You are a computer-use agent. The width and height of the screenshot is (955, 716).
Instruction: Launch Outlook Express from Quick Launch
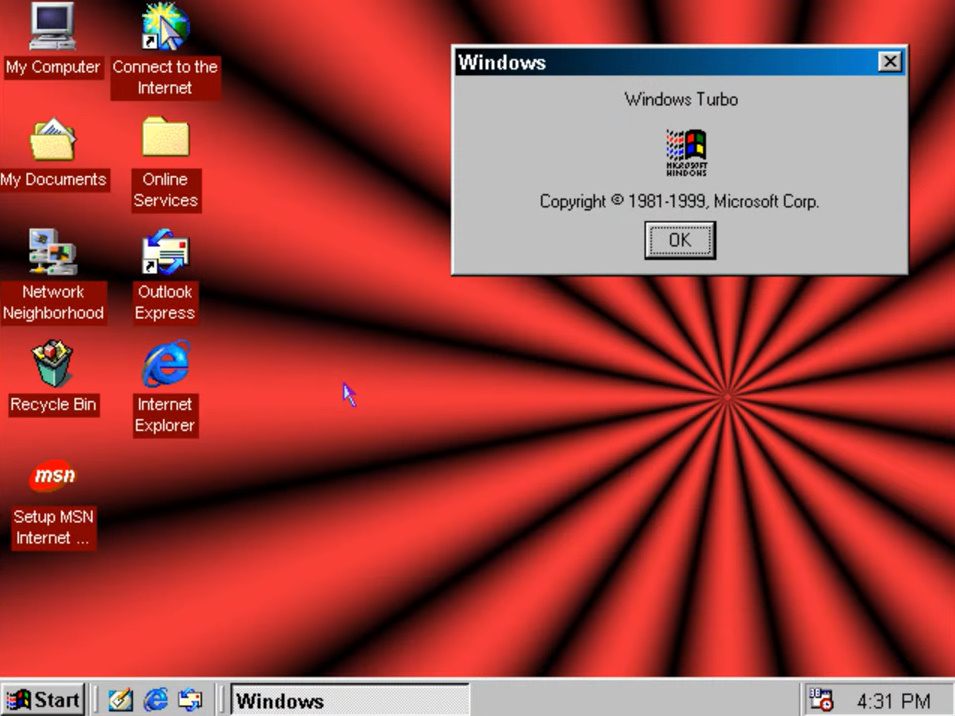point(189,700)
